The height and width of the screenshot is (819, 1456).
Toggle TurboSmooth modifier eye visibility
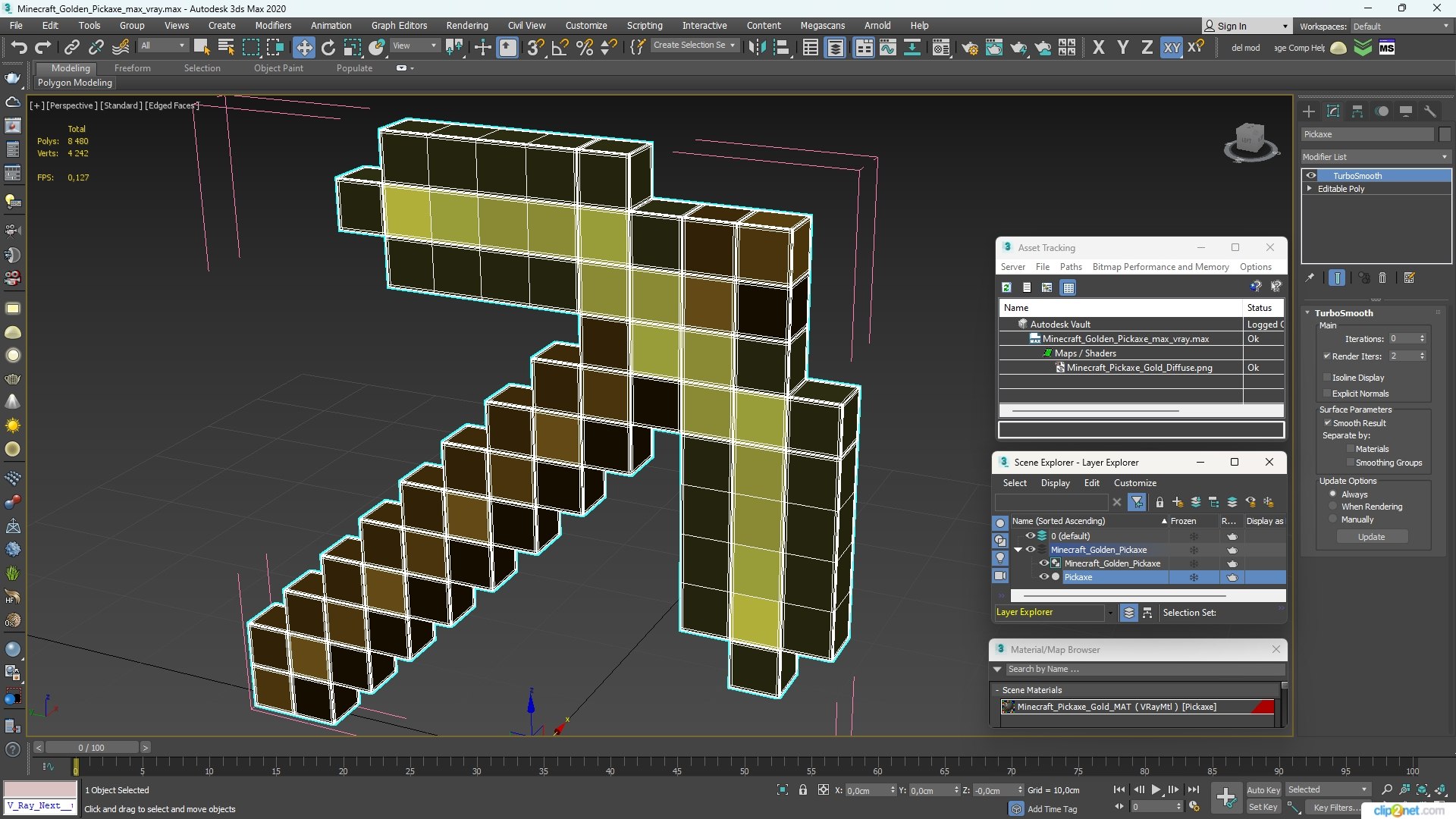click(x=1311, y=176)
